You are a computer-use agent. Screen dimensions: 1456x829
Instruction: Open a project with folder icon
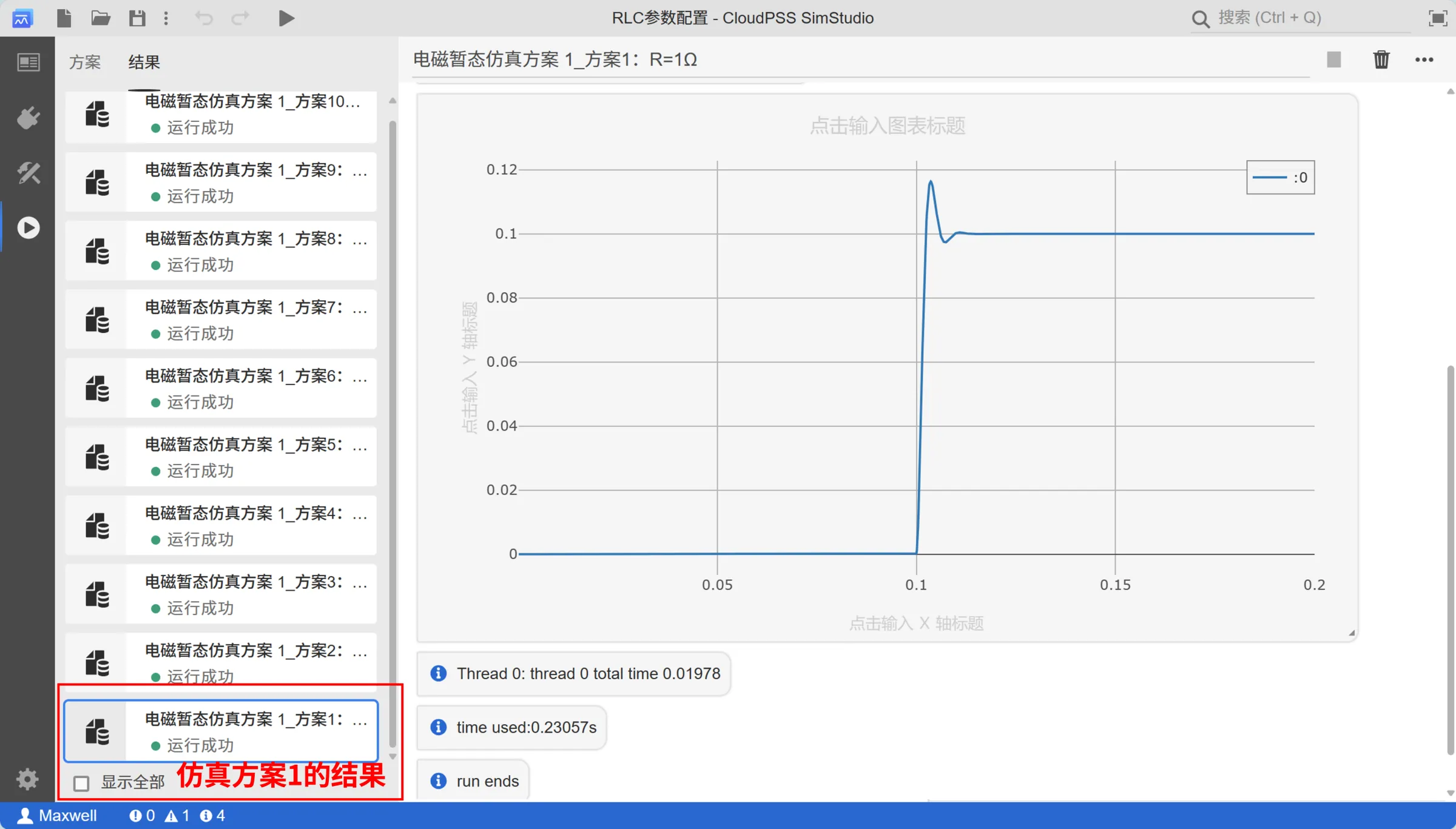click(101, 18)
